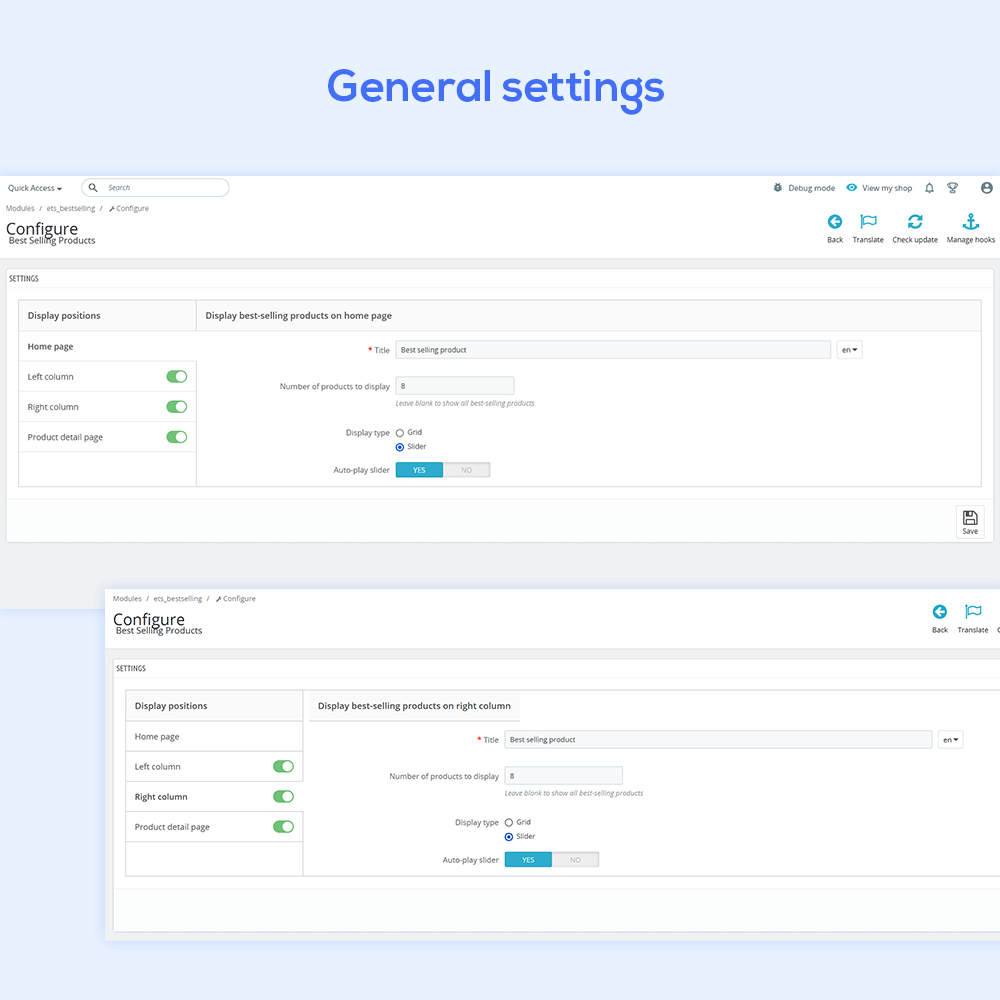Select Grid display type in top panel
This screenshot has width=1000, height=1000.
pyautogui.click(x=400, y=433)
